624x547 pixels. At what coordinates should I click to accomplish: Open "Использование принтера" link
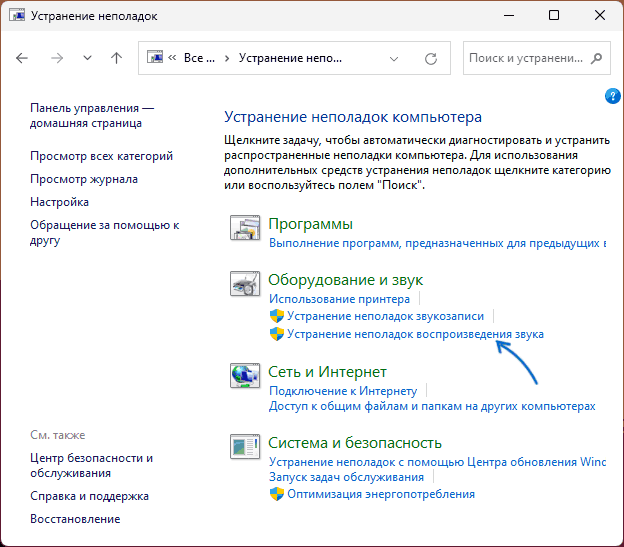point(339,299)
